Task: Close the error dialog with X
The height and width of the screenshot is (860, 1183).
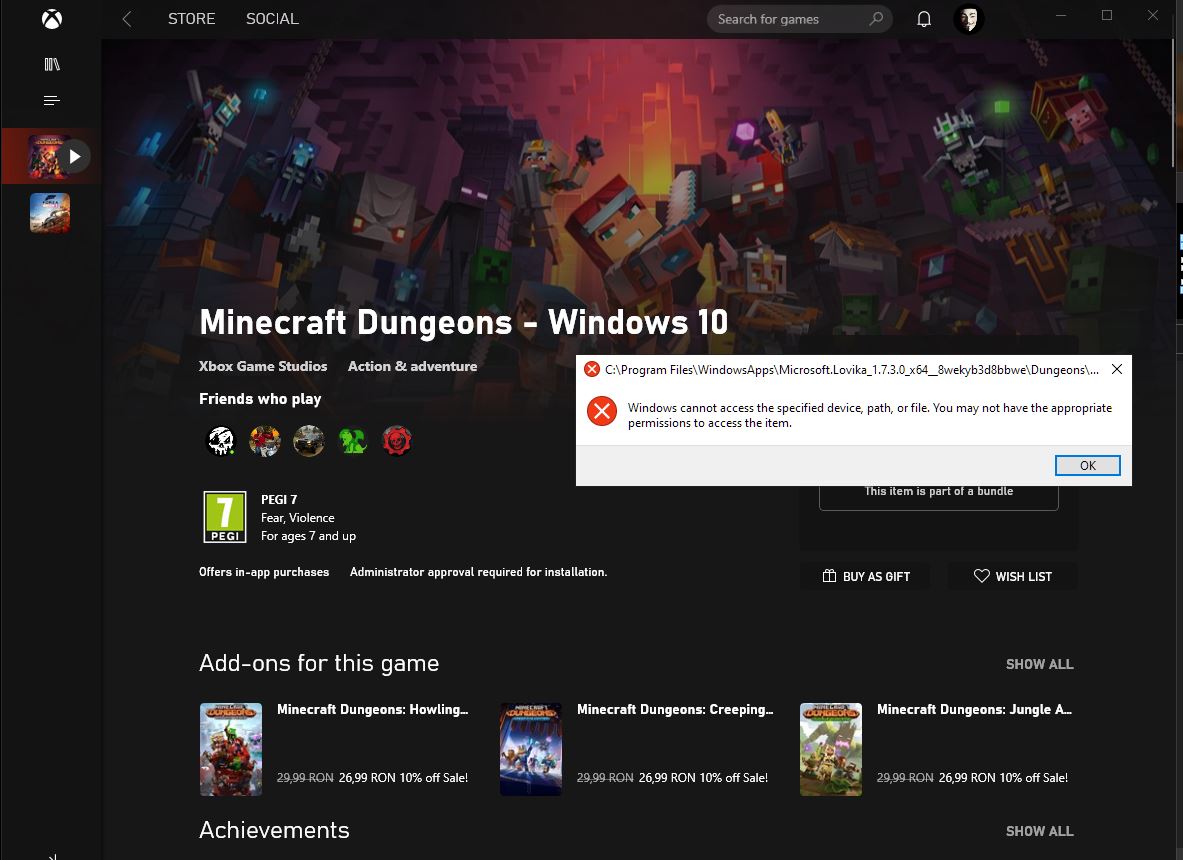Action: coord(1117,369)
